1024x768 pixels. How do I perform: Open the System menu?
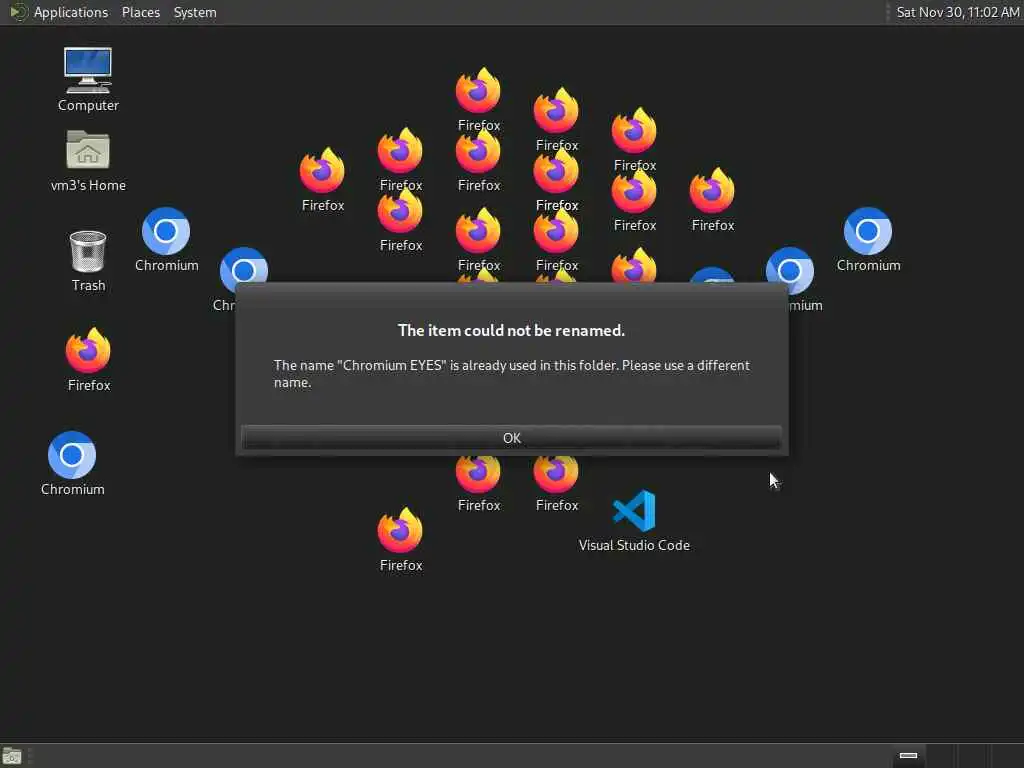tap(195, 12)
